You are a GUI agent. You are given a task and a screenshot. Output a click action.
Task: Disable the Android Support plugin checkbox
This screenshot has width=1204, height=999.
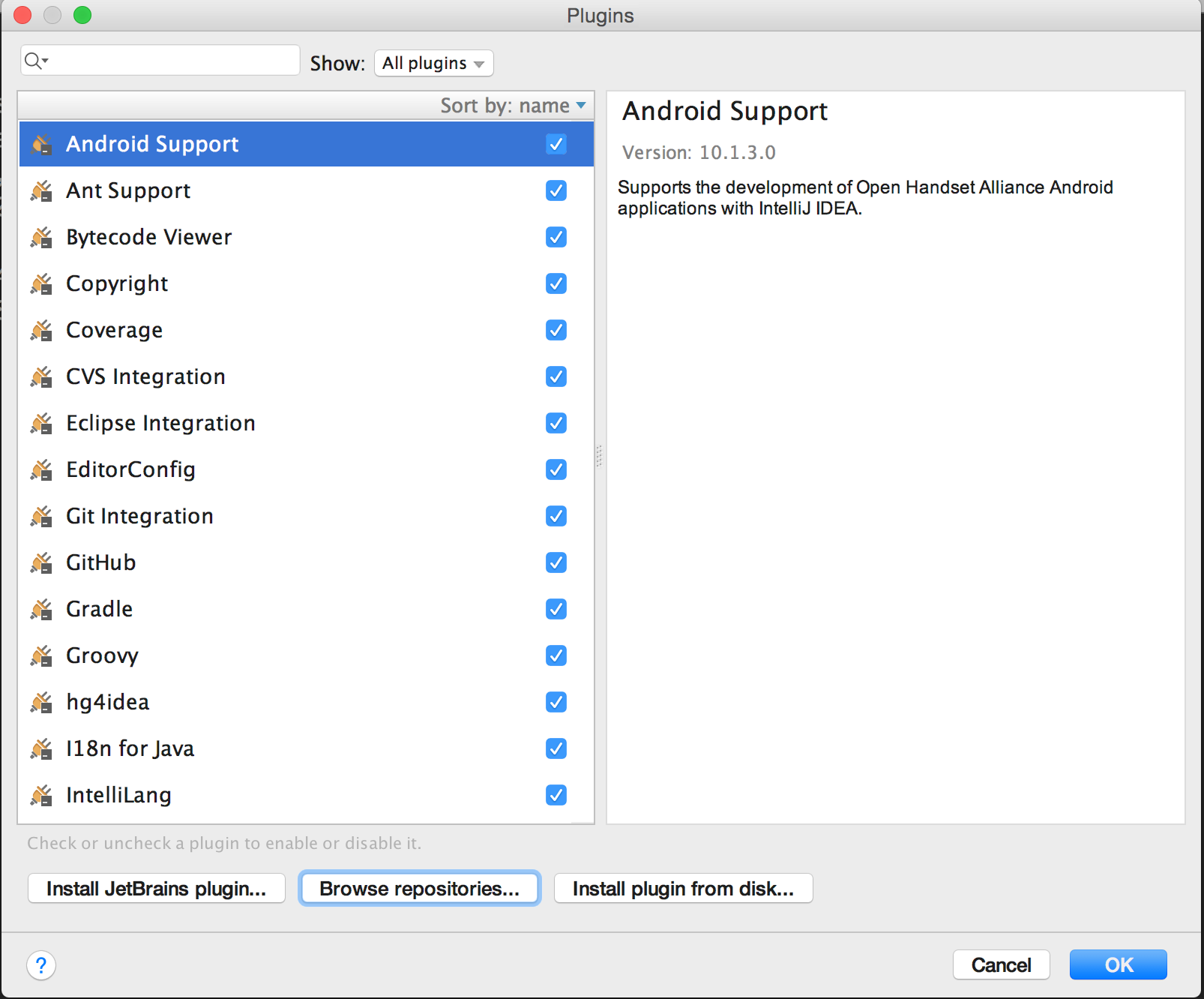coord(556,144)
